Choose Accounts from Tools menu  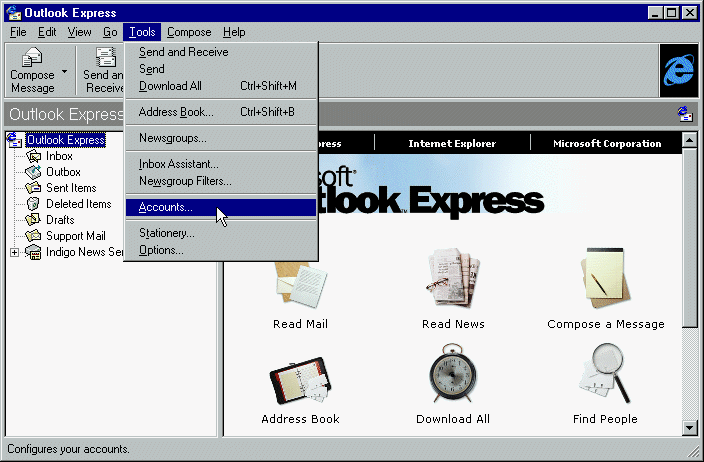pyautogui.click(x=221, y=207)
